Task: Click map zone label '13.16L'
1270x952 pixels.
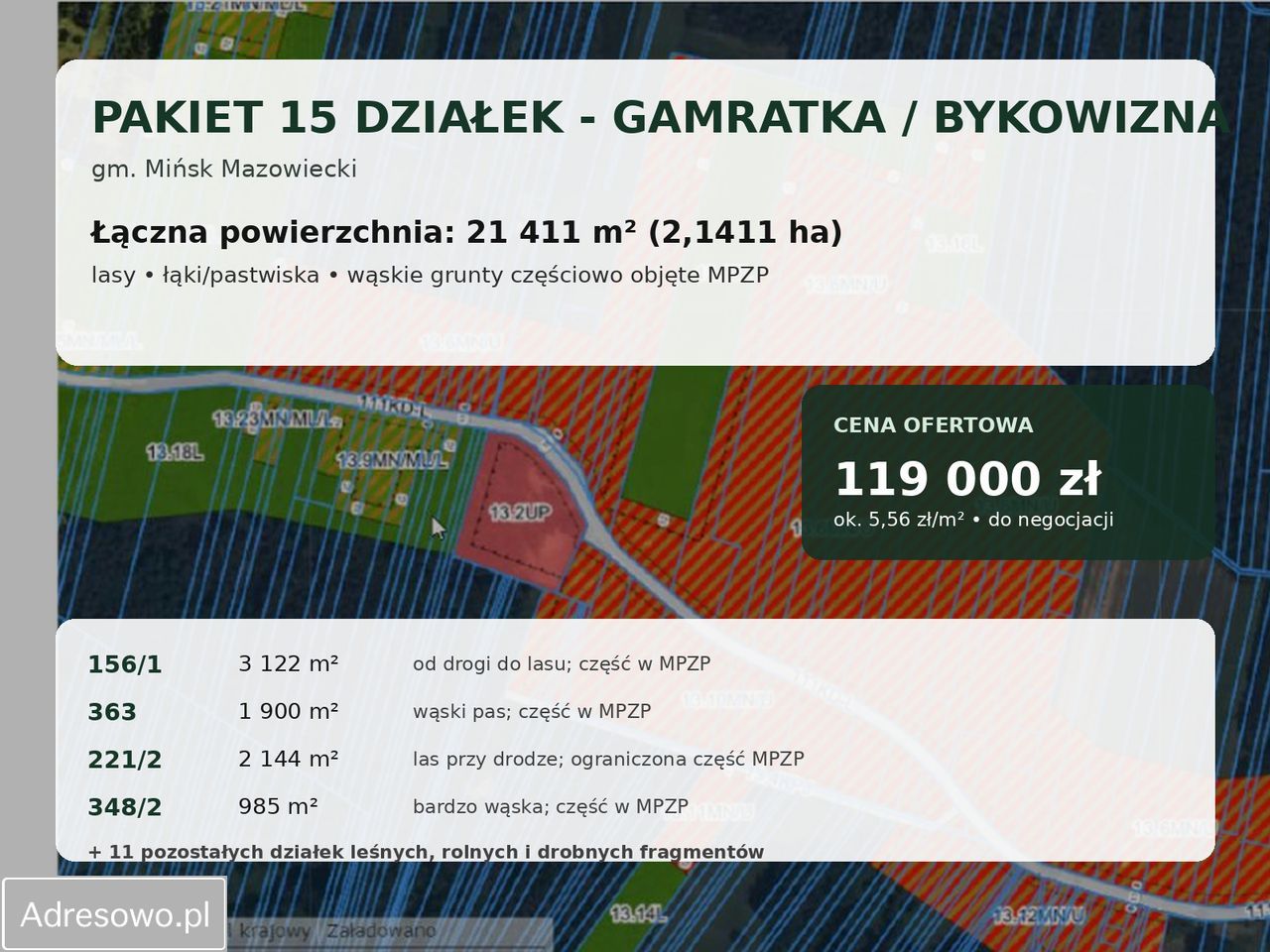Action: point(954,243)
